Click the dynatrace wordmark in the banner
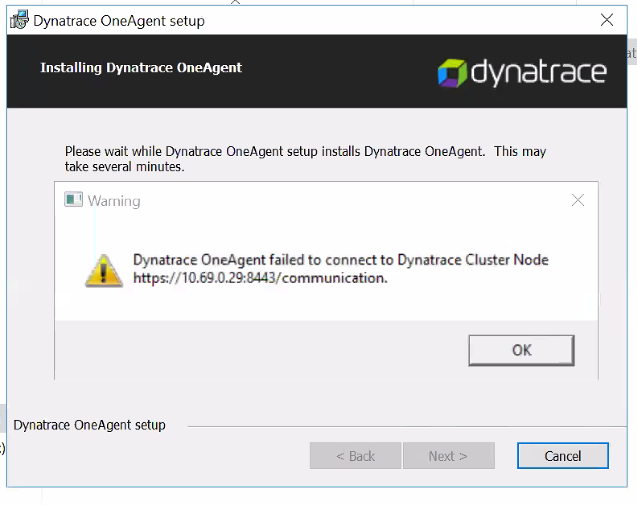This screenshot has width=637, height=505. click(x=538, y=72)
